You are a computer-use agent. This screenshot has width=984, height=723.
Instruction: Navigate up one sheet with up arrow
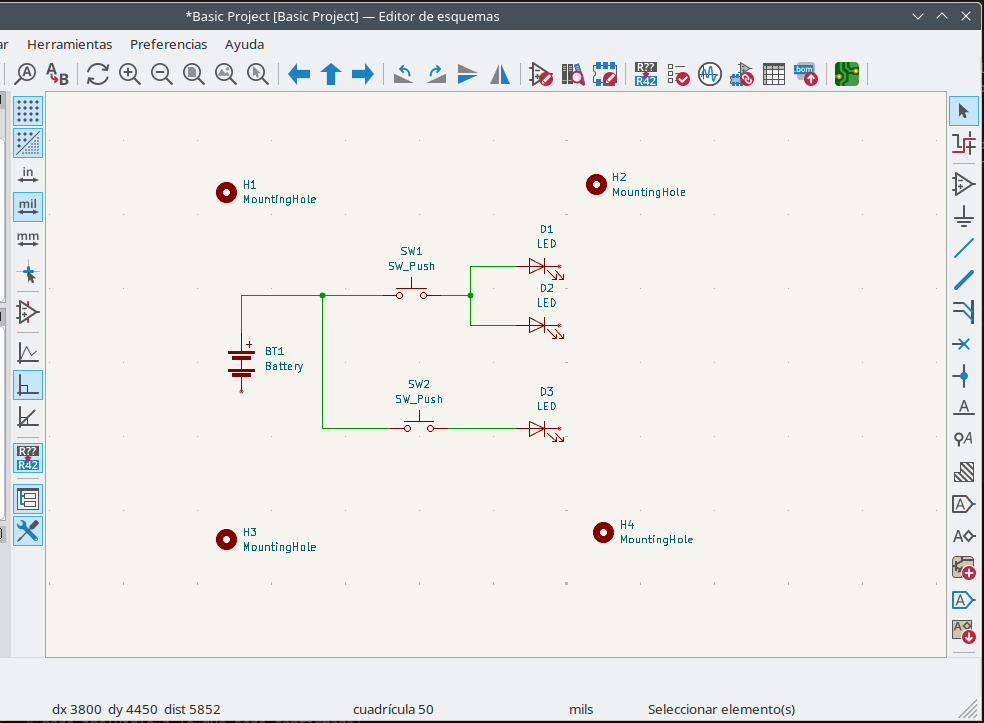331,74
